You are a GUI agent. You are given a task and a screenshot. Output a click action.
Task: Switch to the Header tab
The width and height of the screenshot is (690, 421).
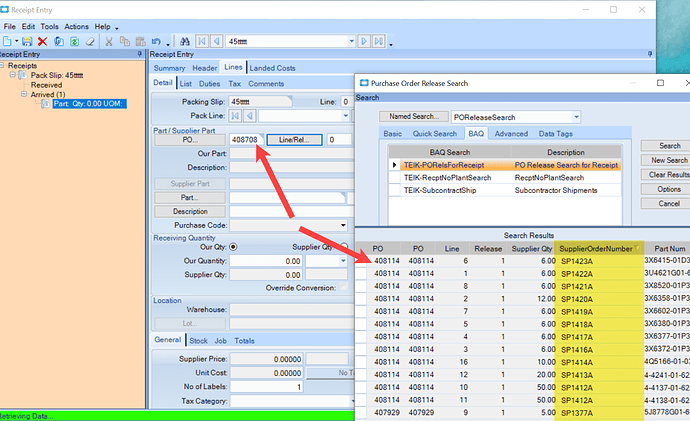[205, 68]
